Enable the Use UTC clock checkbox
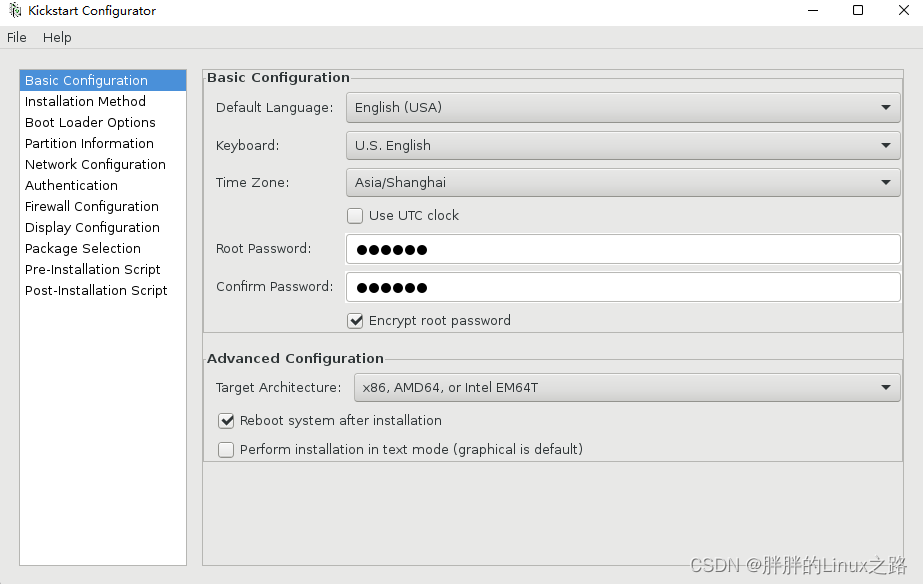Viewport: 923px width, 584px height. pyautogui.click(x=355, y=215)
